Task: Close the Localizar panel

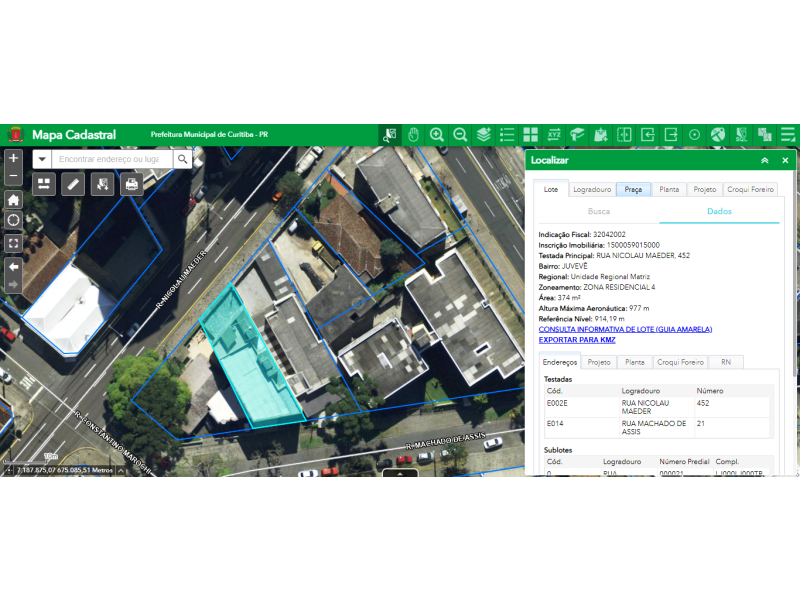Action: click(785, 160)
